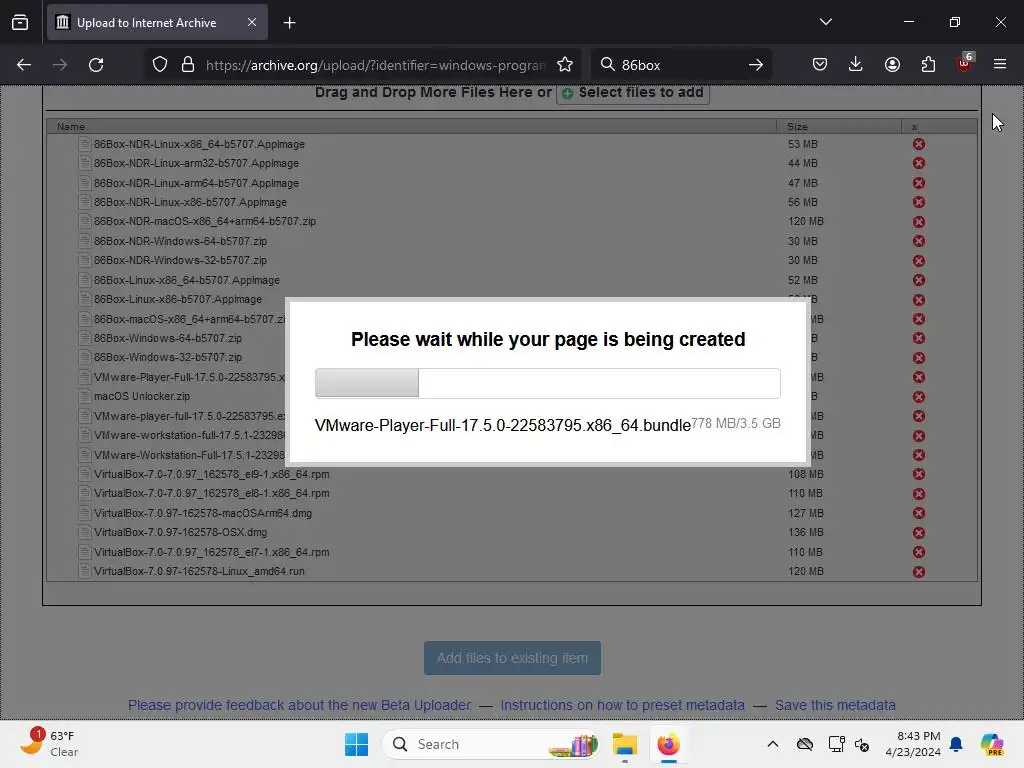The image size is (1024, 768).
Task: Click Save this metadata link
Action: [x=835, y=705]
